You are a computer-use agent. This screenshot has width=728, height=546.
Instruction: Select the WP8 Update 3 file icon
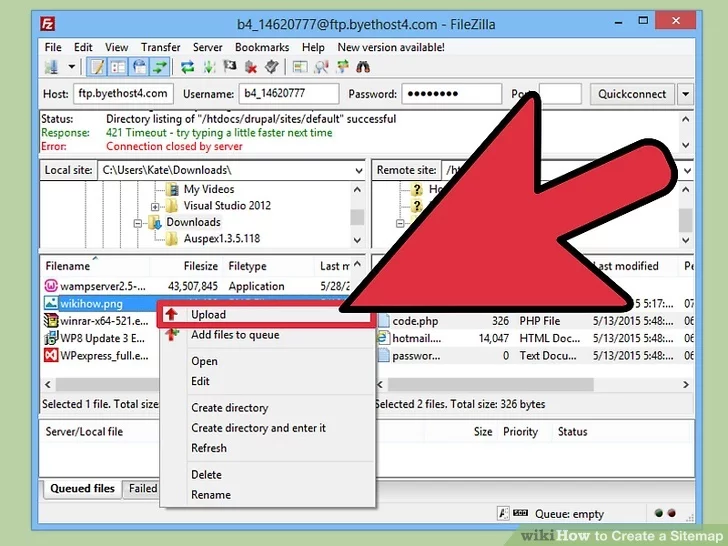[x=51, y=338]
